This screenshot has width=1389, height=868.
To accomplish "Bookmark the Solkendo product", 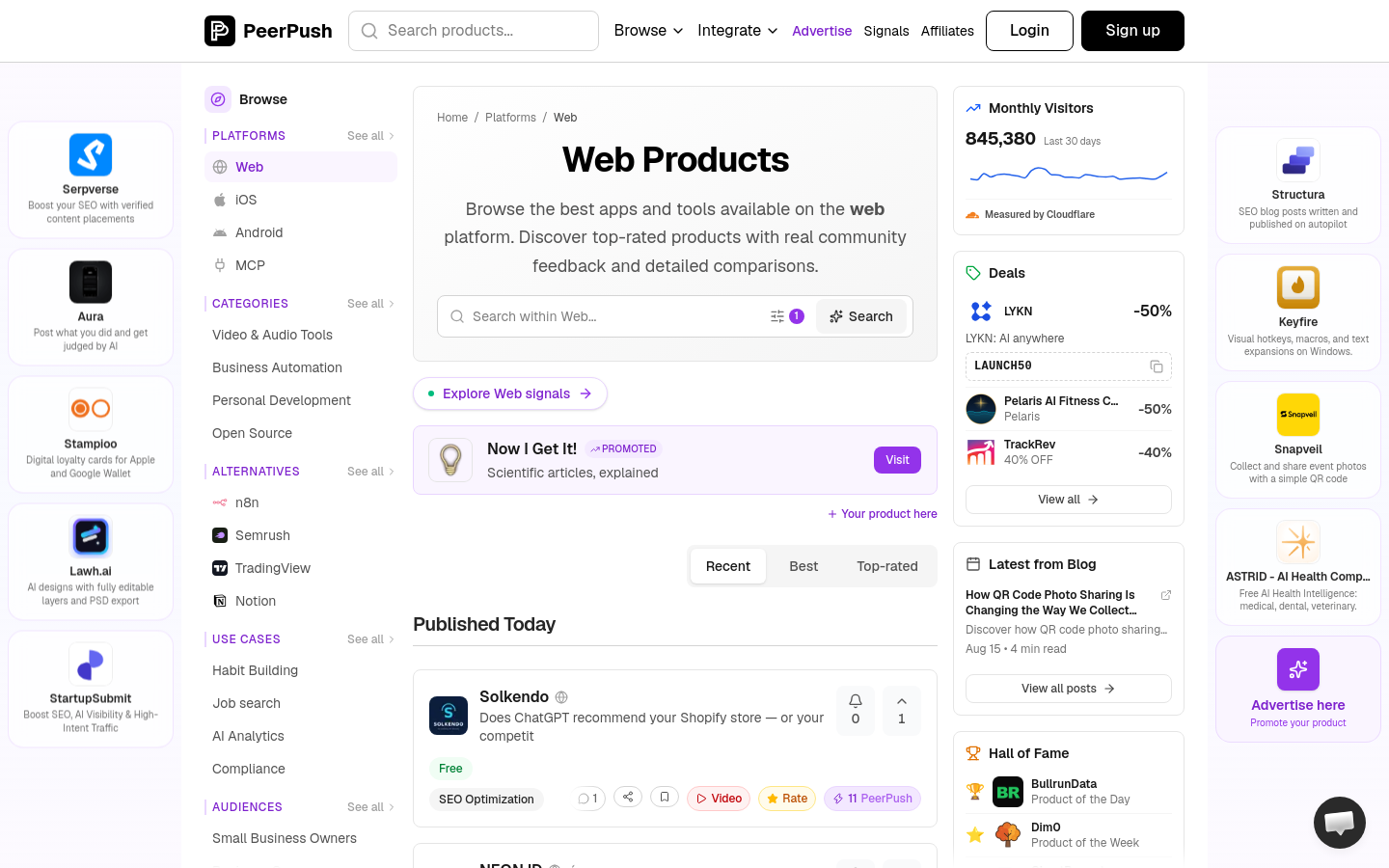I will (665, 797).
